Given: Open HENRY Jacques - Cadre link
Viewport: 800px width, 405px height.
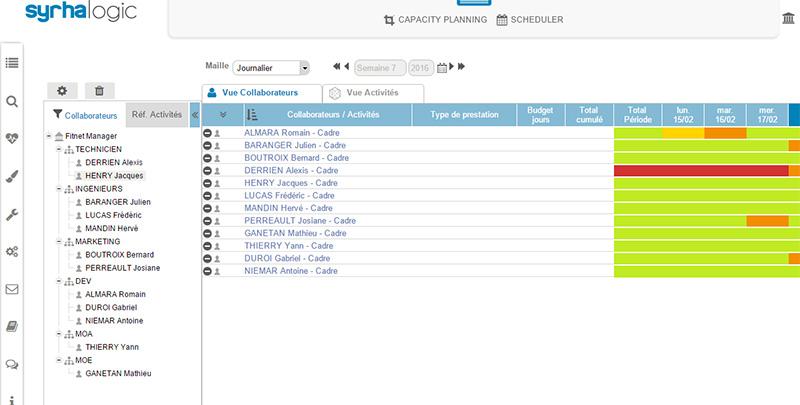Looking at the screenshot, I should (291, 183).
